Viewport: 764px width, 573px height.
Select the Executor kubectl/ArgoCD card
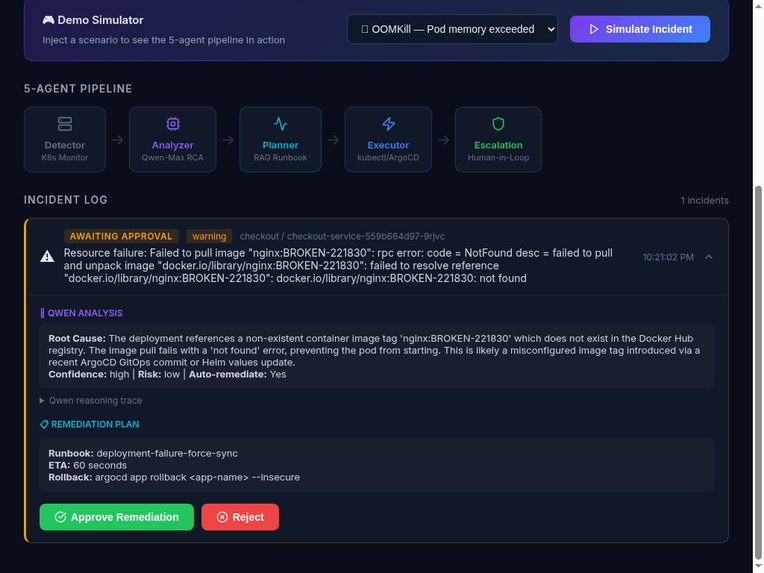tap(388, 139)
